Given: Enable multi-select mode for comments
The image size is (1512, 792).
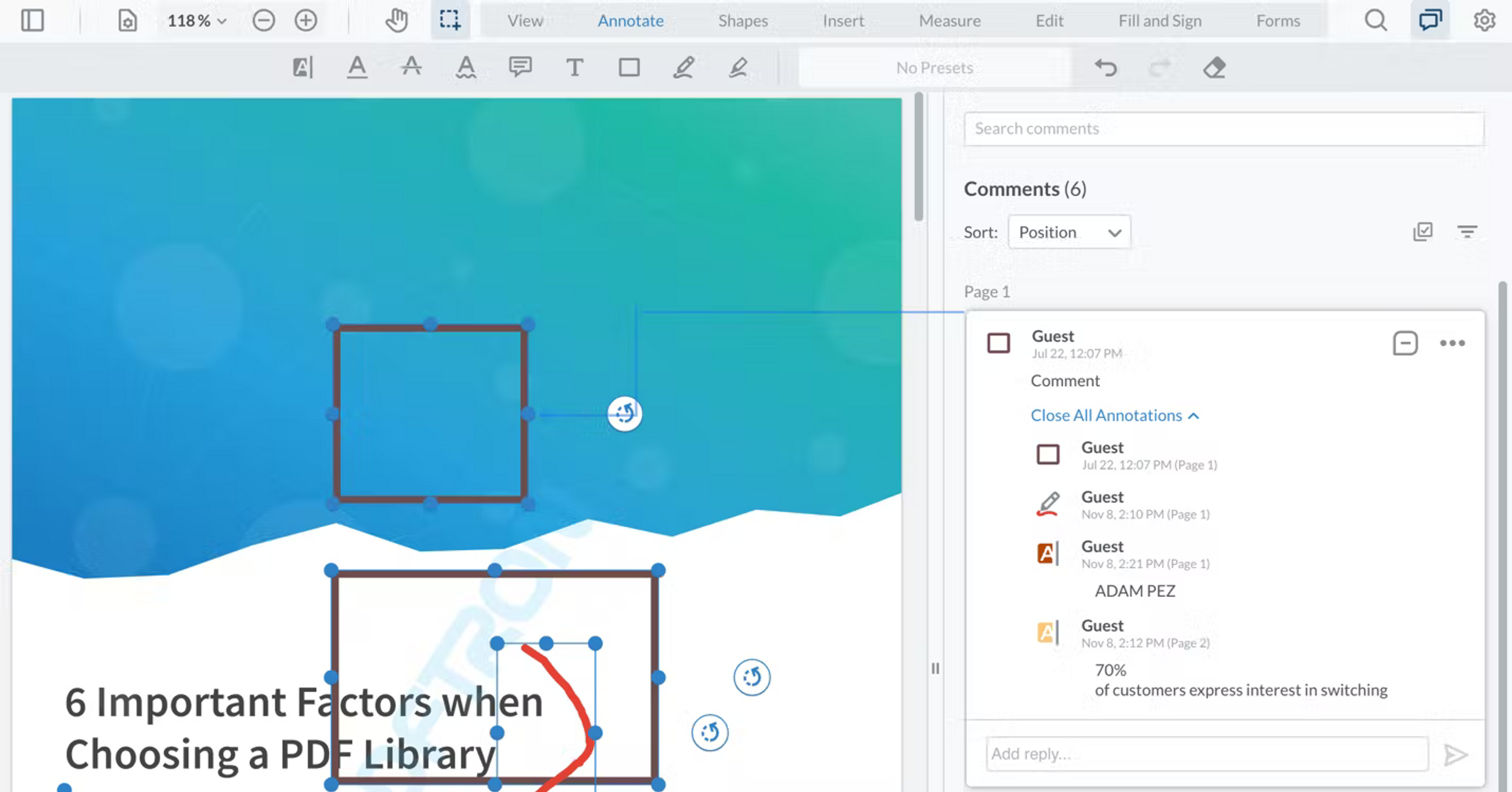Looking at the screenshot, I should click(x=1423, y=232).
